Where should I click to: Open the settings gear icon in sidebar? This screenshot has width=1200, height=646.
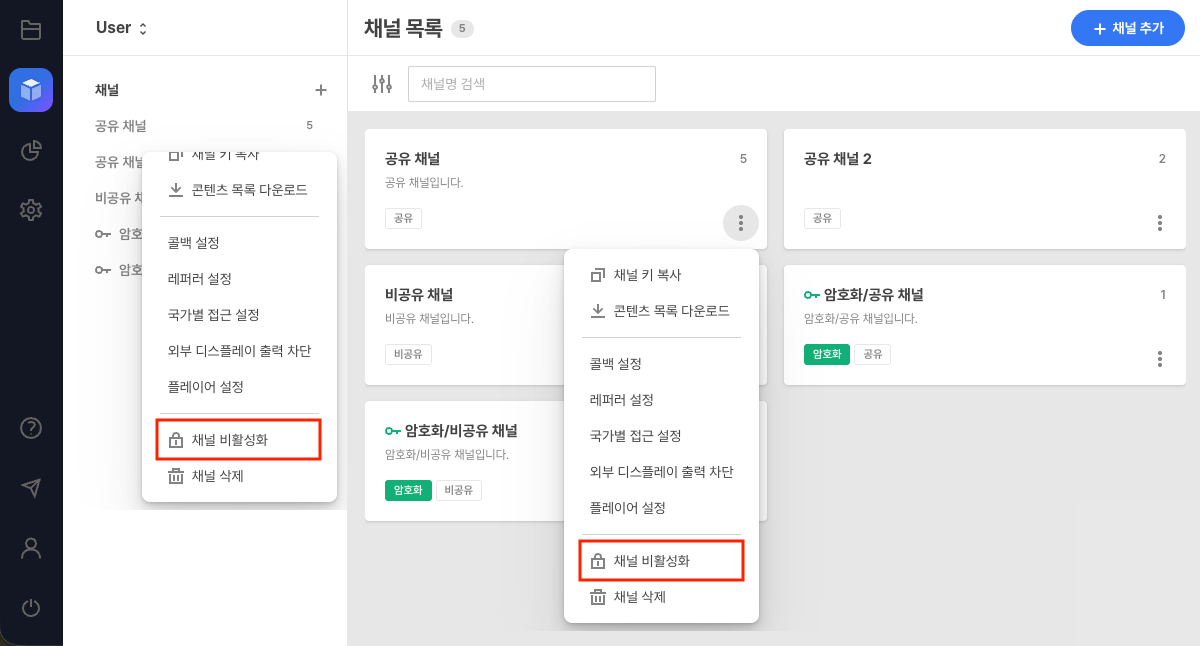pyautogui.click(x=31, y=210)
